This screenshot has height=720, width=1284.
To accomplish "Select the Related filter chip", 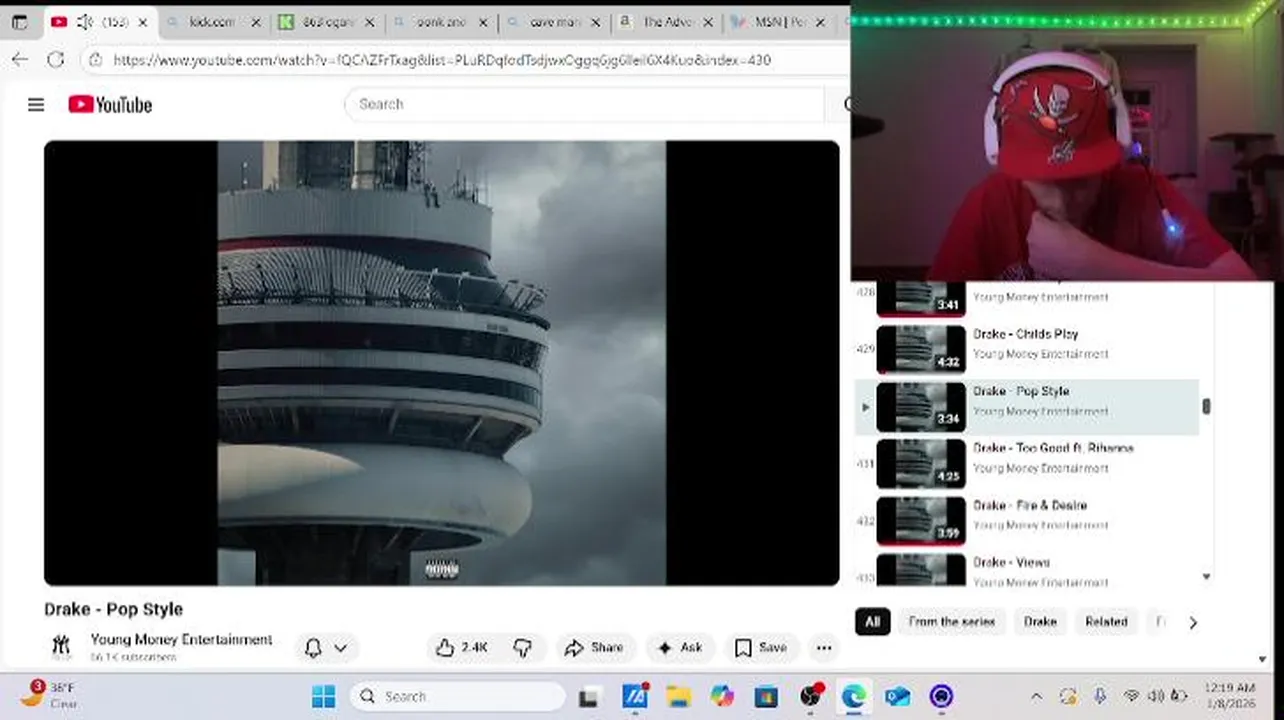I will click(1106, 622).
